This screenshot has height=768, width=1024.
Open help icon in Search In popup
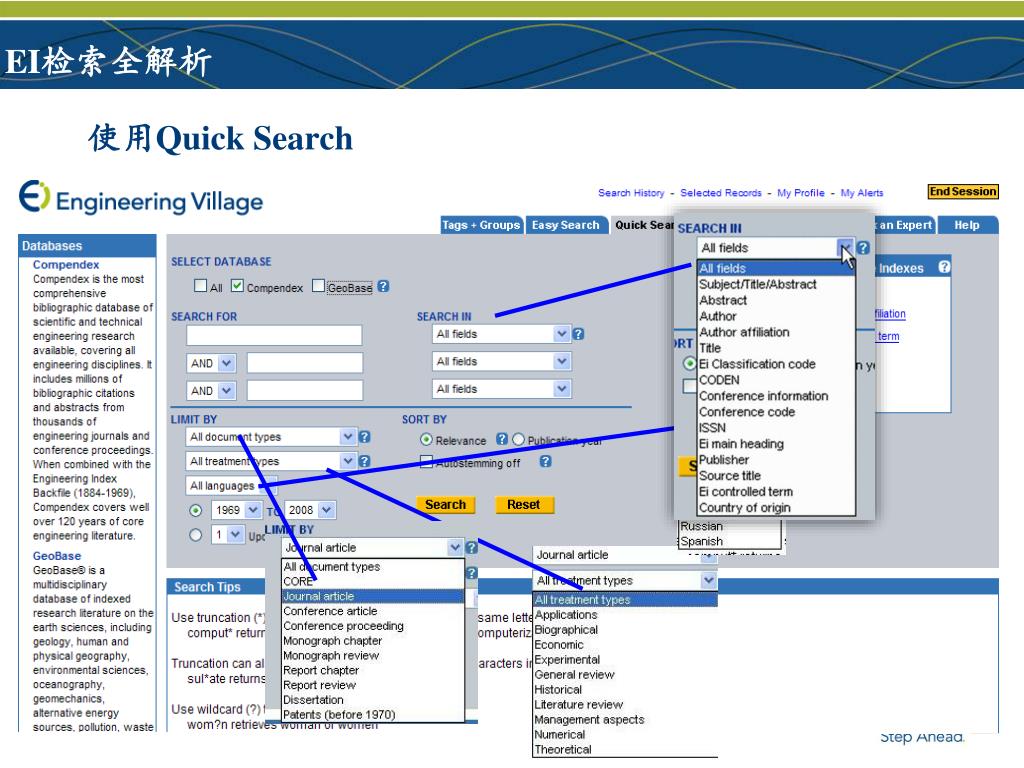pyautogui.click(x=863, y=248)
